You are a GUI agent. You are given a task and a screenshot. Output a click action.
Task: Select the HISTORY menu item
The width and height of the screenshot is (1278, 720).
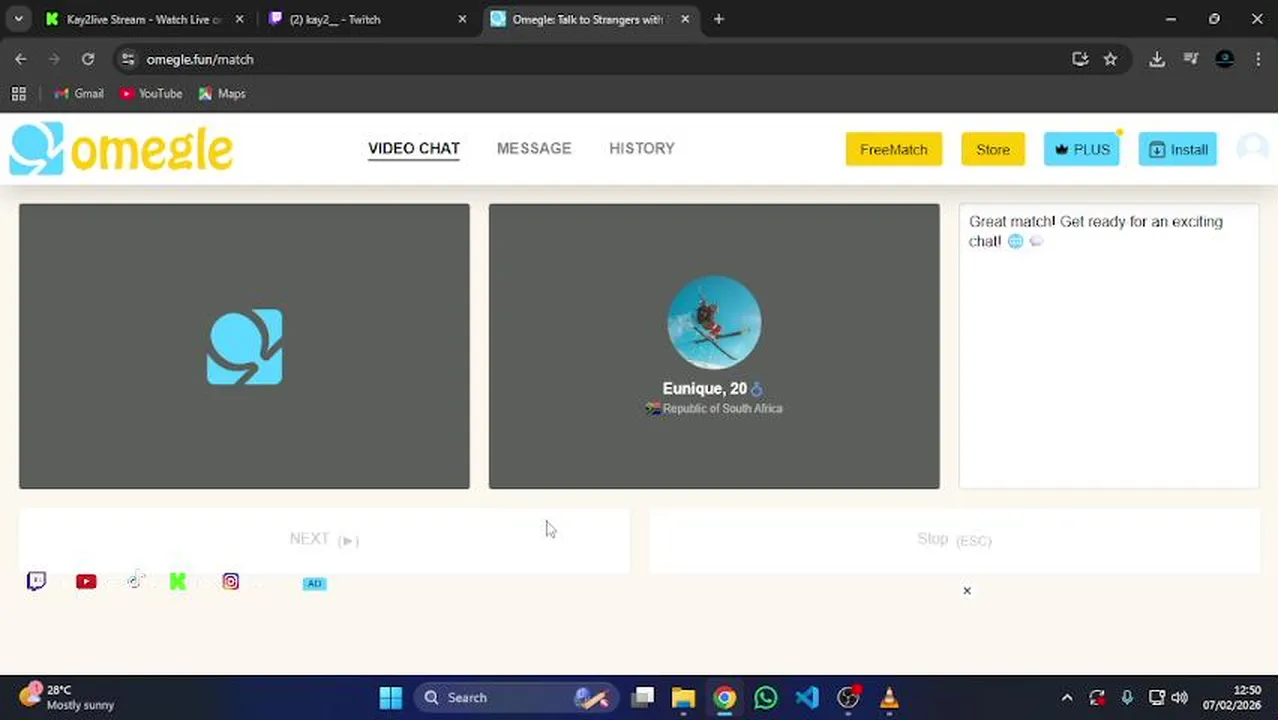(x=642, y=148)
